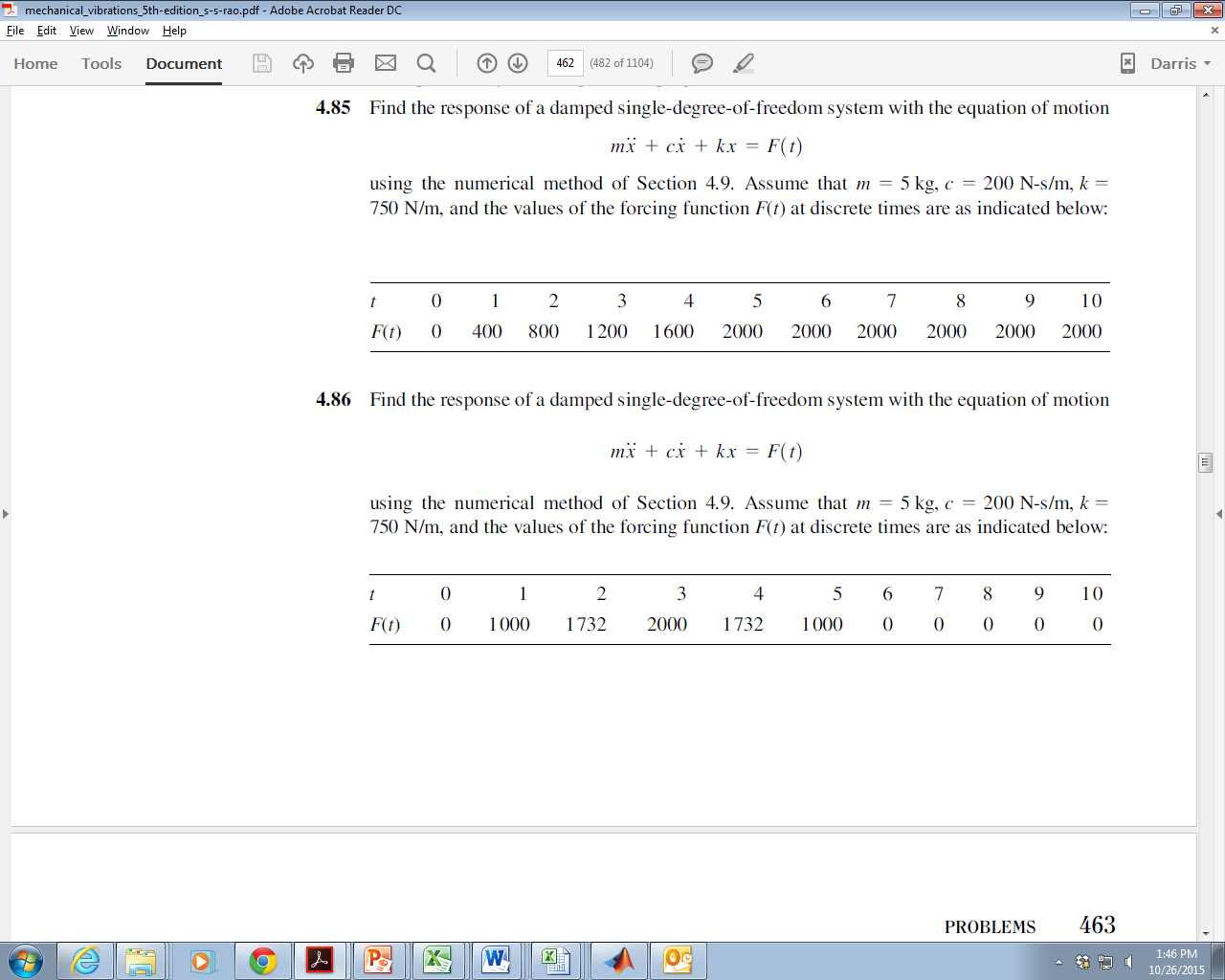Select the Highlight text tool
1225x980 pixels.
point(742,63)
